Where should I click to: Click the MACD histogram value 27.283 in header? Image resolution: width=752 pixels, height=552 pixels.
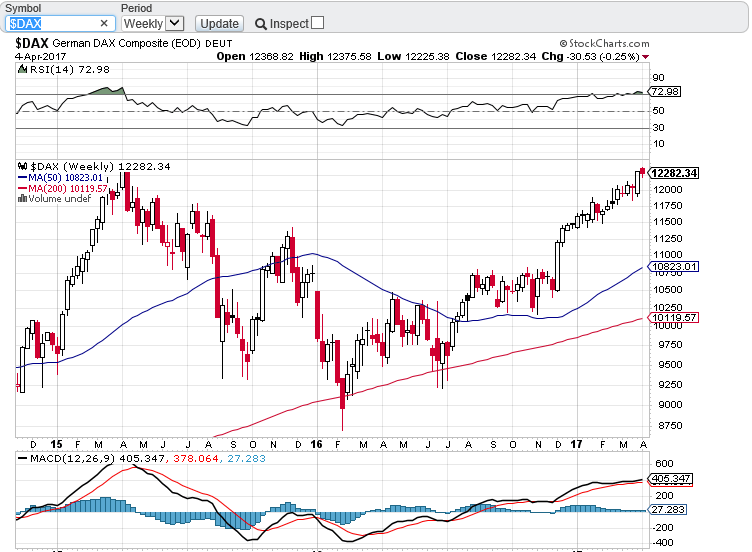pos(246,458)
